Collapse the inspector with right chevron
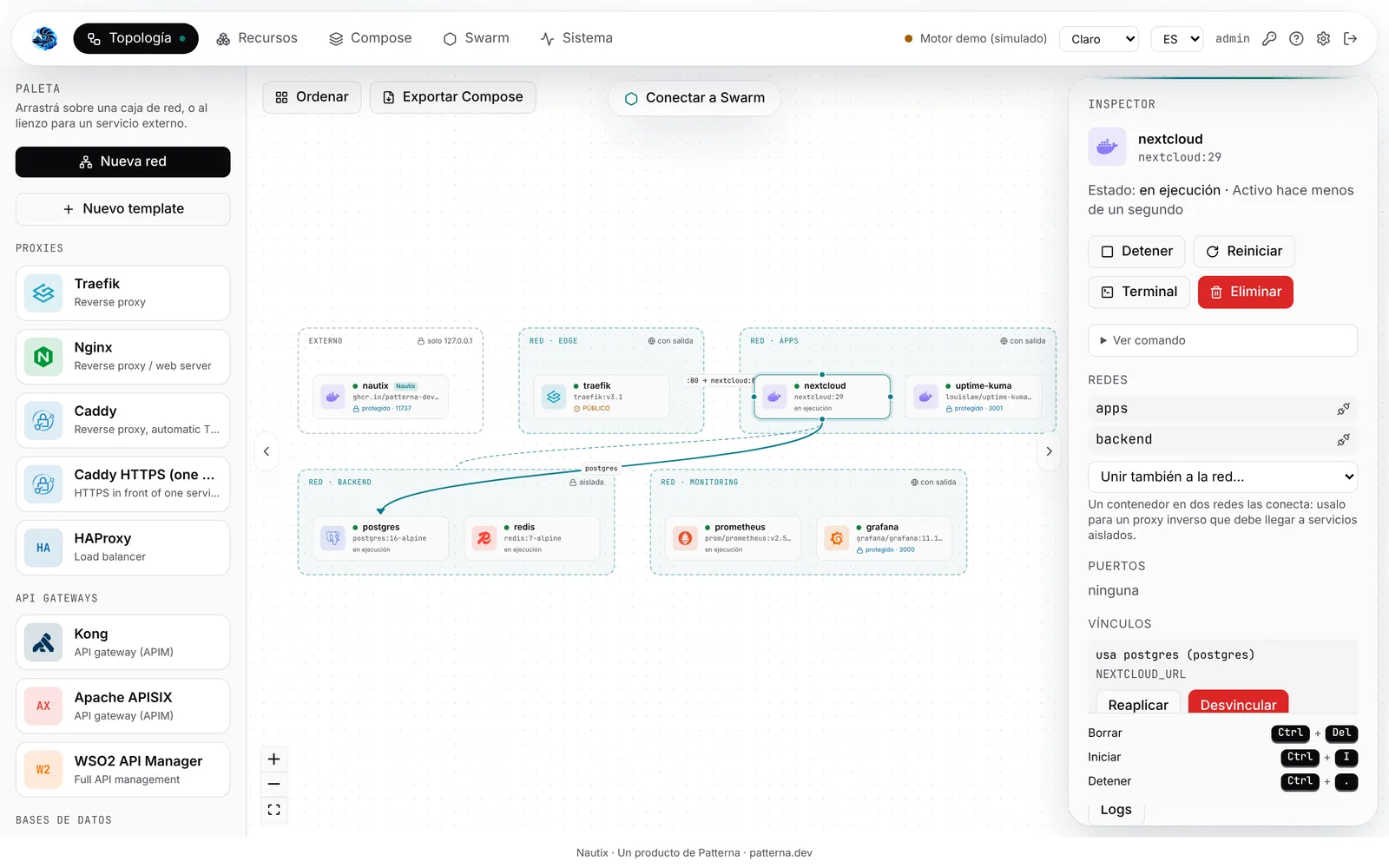The height and width of the screenshot is (868, 1389). [1049, 451]
